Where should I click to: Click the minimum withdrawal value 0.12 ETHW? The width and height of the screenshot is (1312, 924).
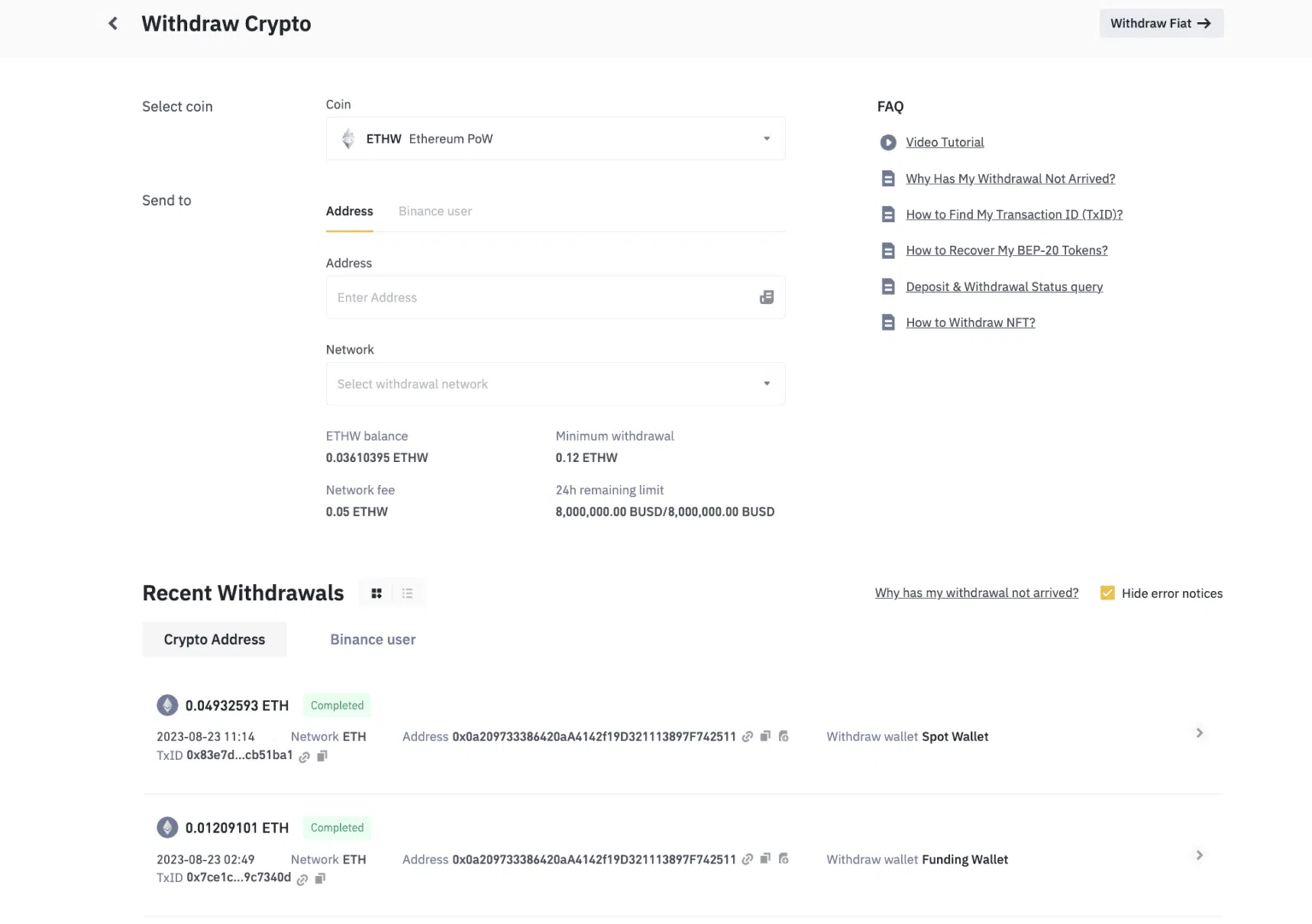point(586,458)
